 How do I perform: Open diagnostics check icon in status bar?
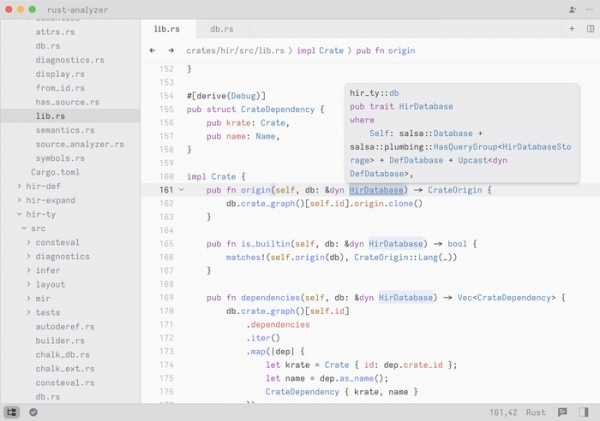point(33,411)
